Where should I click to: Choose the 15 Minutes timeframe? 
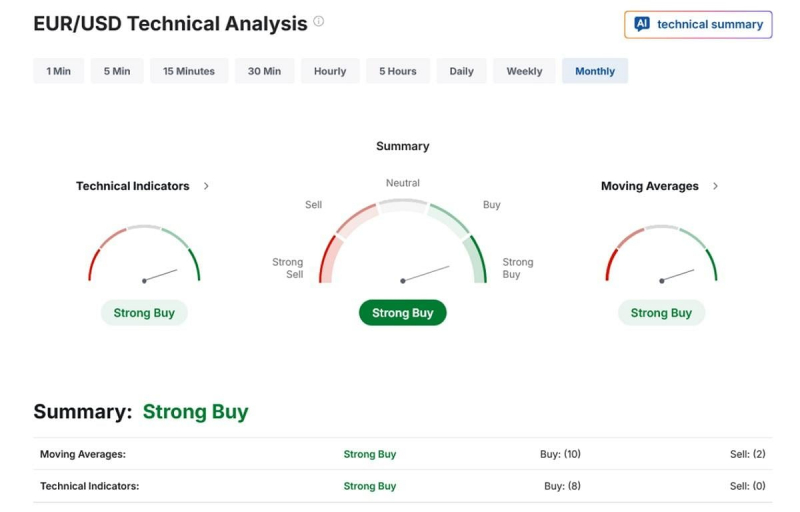tap(189, 71)
